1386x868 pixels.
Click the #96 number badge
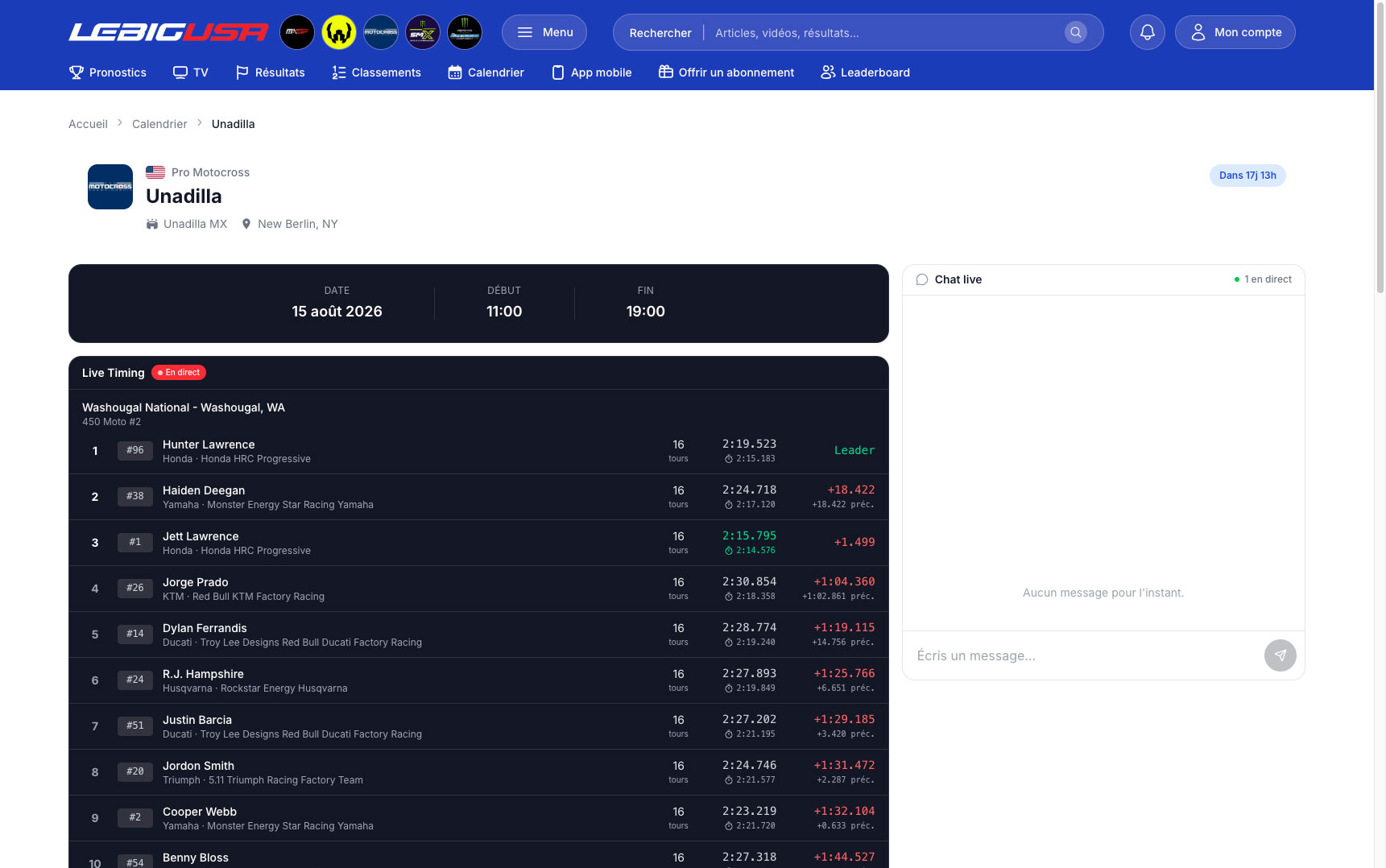tap(135, 451)
